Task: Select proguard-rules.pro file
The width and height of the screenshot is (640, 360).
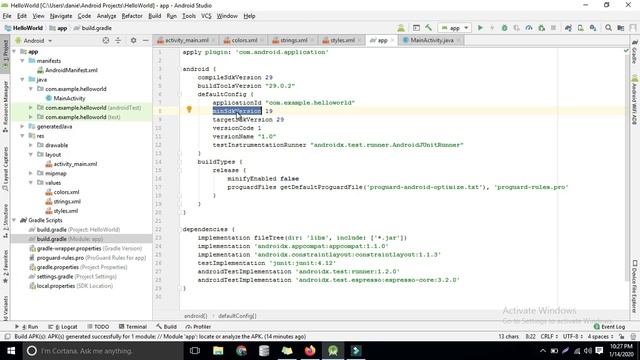Action: click(x=88, y=258)
